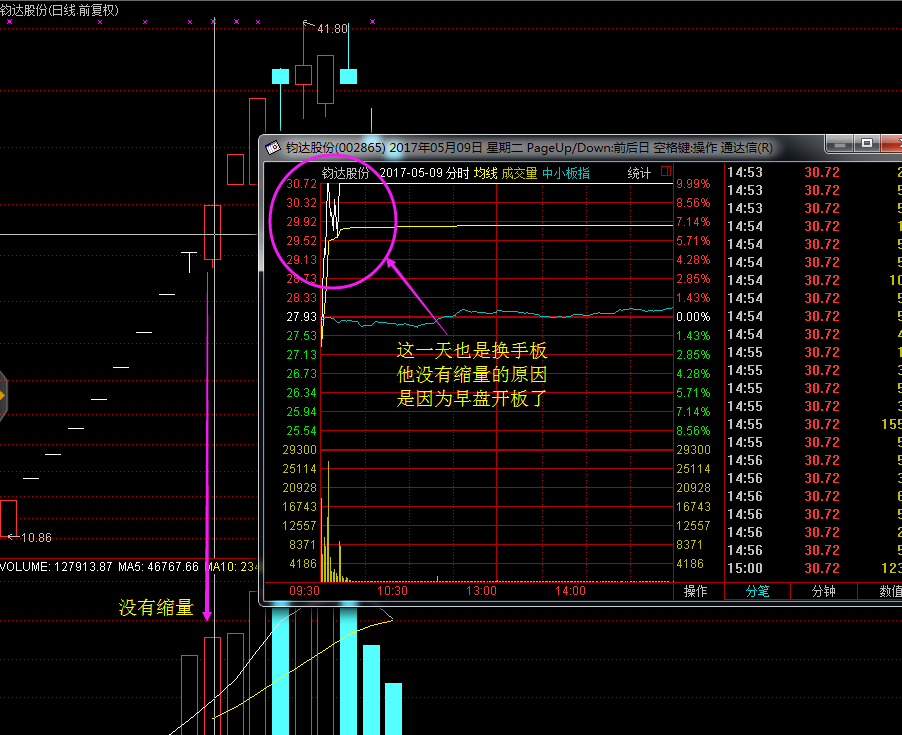Click the 13:00 time axis label
Screen dimensions: 902x735
(x=481, y=591)
